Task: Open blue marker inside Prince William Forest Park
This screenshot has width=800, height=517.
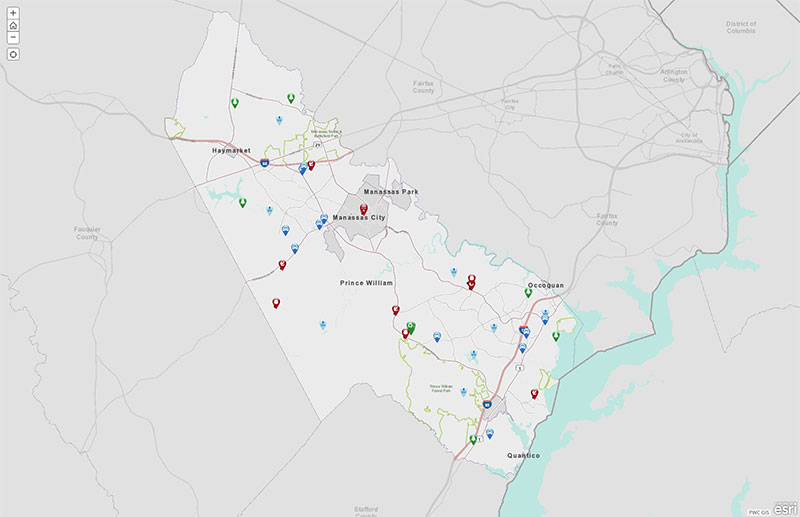Action: [463, 391]
